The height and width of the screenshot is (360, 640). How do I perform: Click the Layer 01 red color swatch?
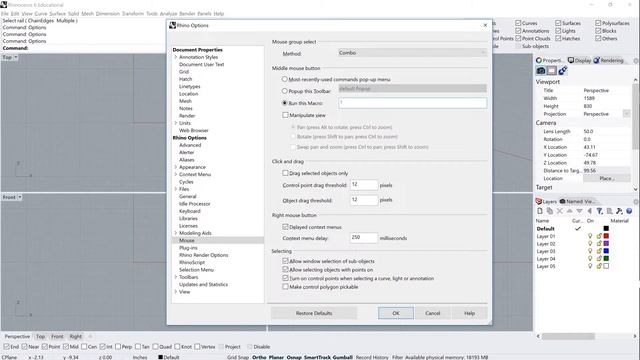(x=606, y=236)
